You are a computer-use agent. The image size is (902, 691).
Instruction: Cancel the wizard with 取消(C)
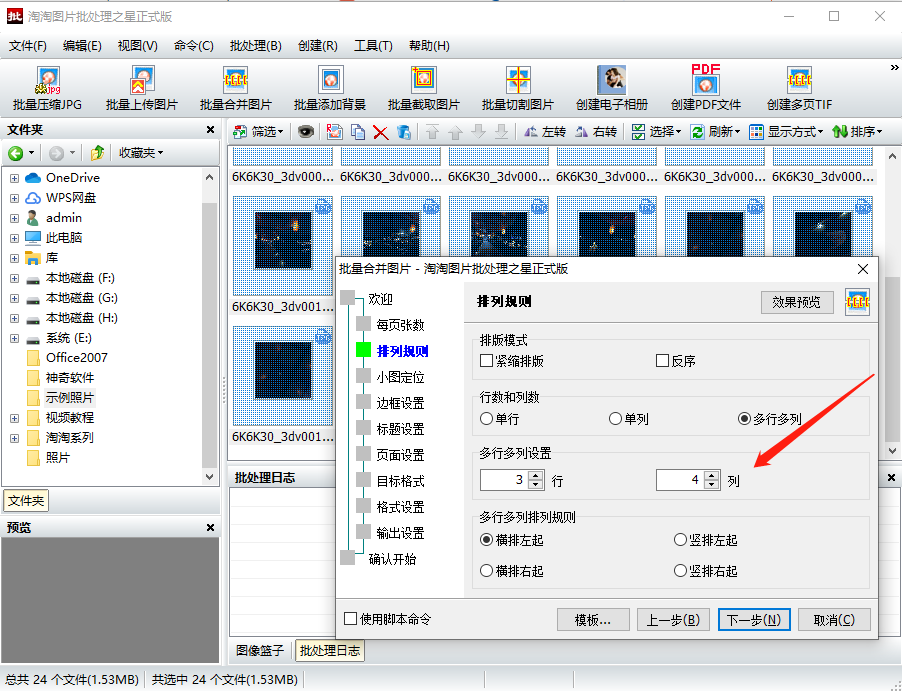(834, 620)
